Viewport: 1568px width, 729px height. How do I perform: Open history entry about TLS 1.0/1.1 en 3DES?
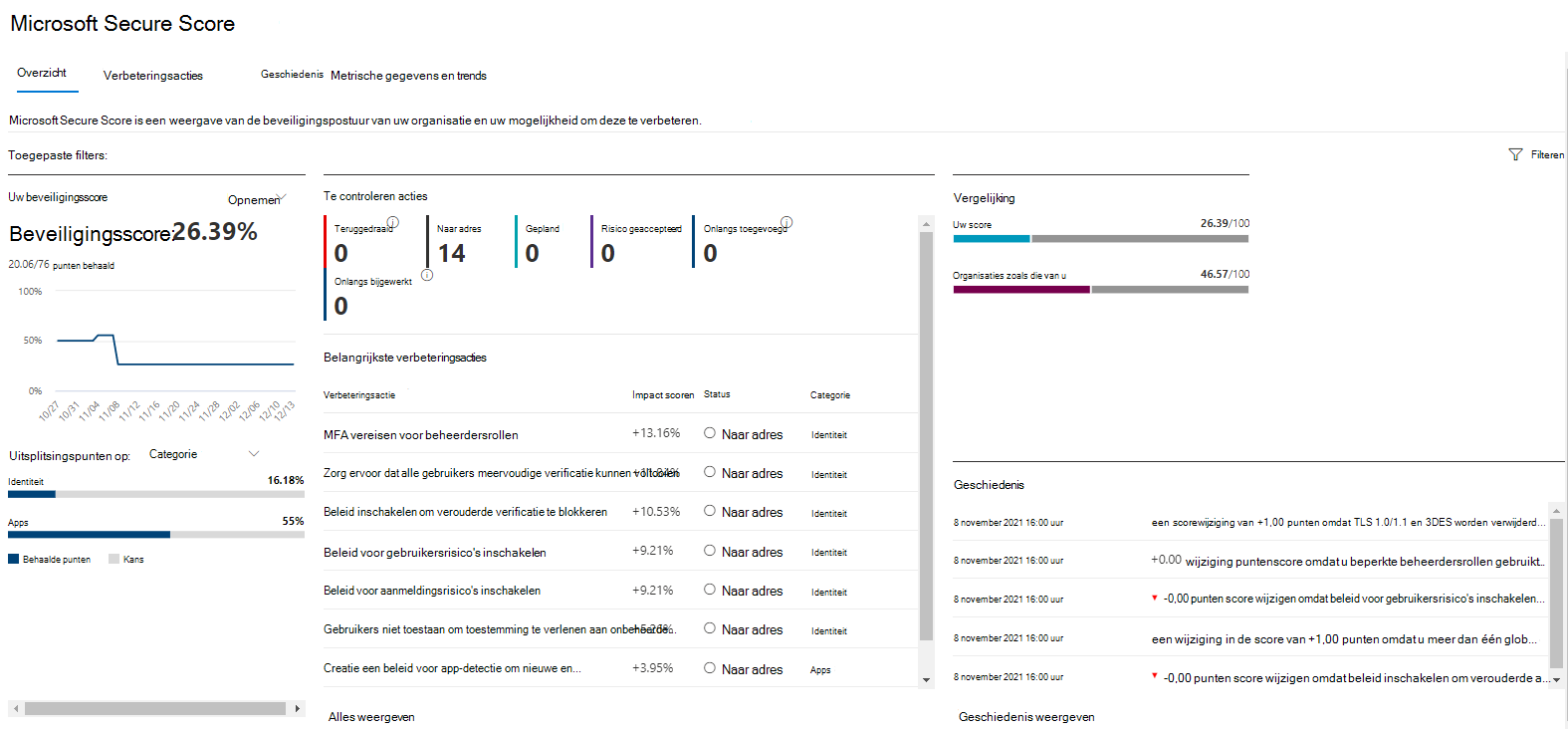pos(1348,522)
